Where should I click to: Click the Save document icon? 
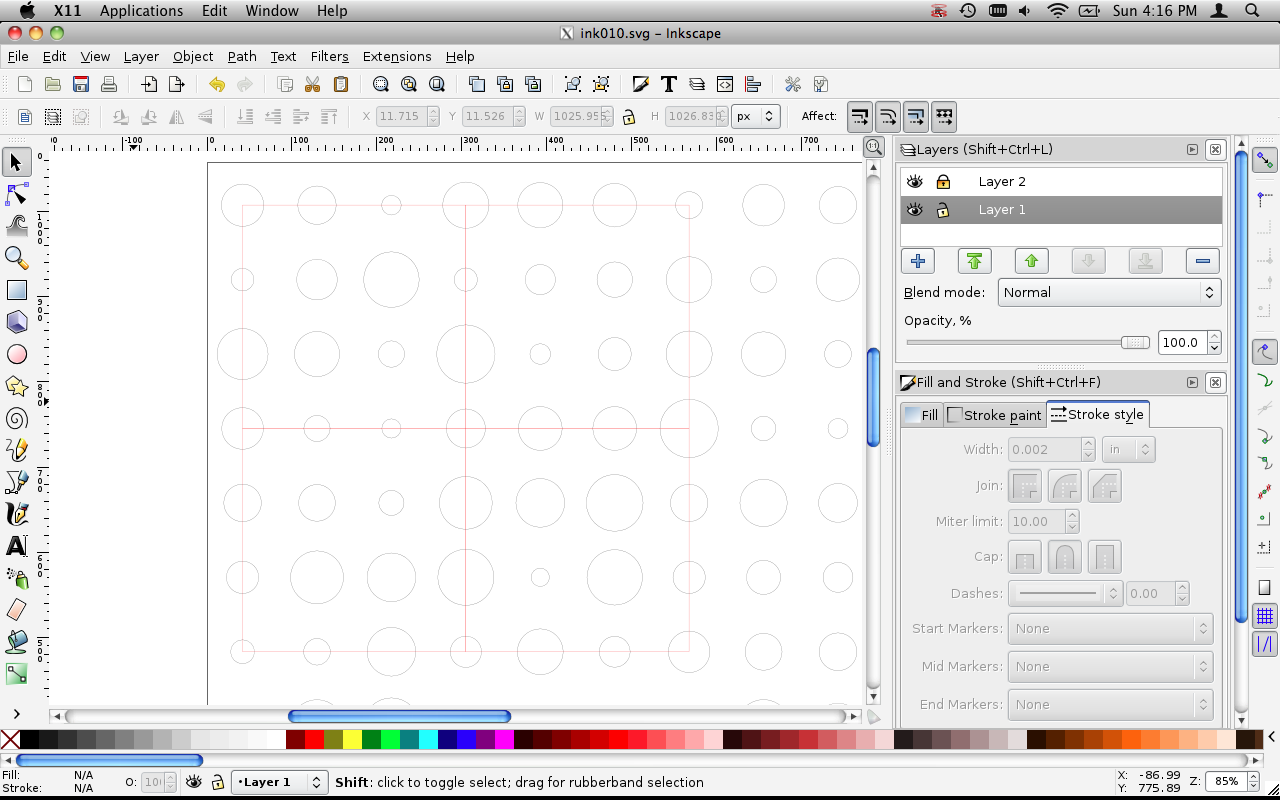[81, 84]
